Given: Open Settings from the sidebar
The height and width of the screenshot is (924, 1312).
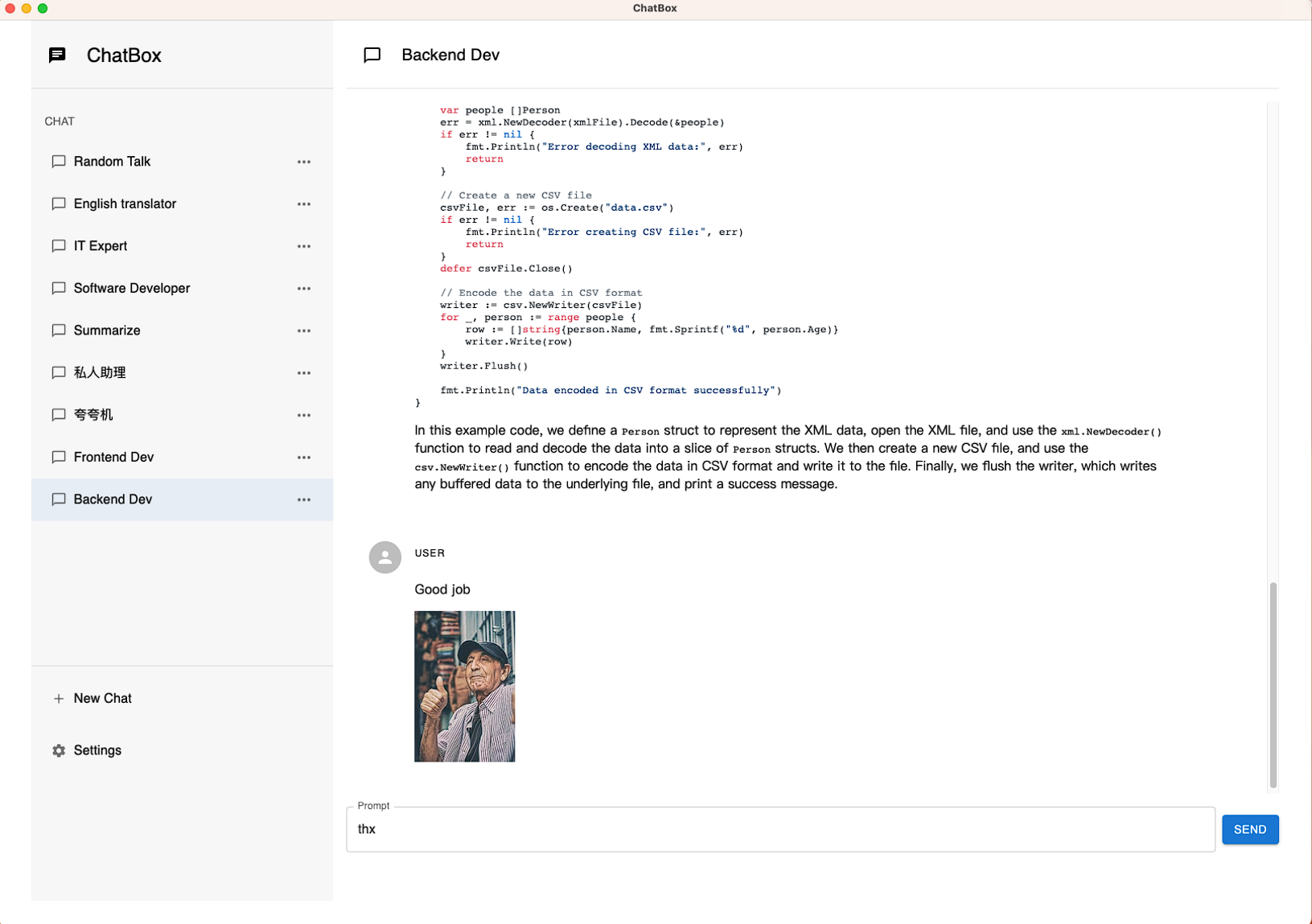Looking at the screenshot, I should coord(97,749).
